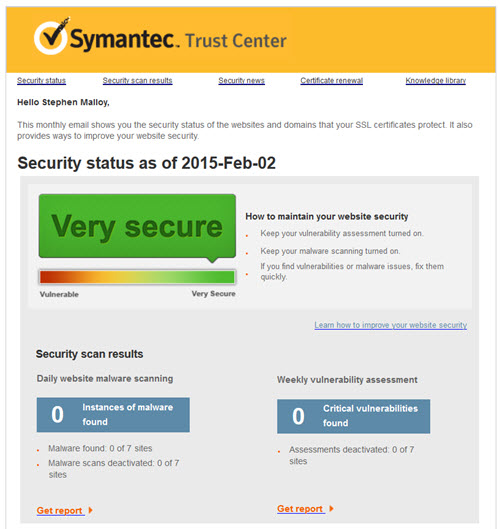This screenshot has width=500, height=529.
Task: Click the Security scan results section heading
Action: tap(89, 354)
